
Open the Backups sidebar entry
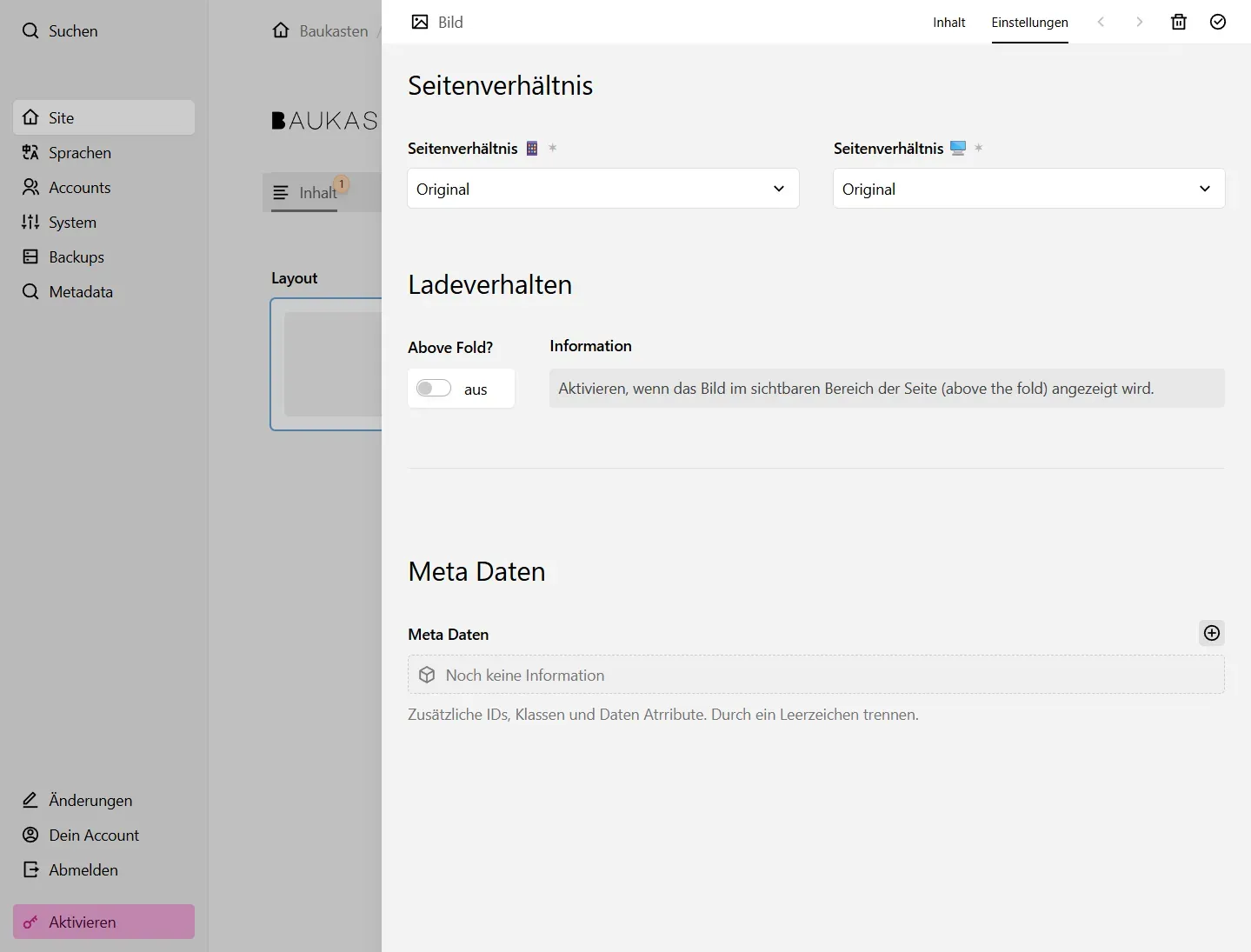pos(75,256)
